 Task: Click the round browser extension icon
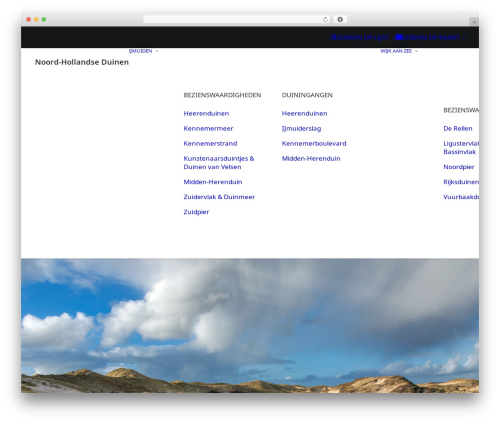pos(340,19)
